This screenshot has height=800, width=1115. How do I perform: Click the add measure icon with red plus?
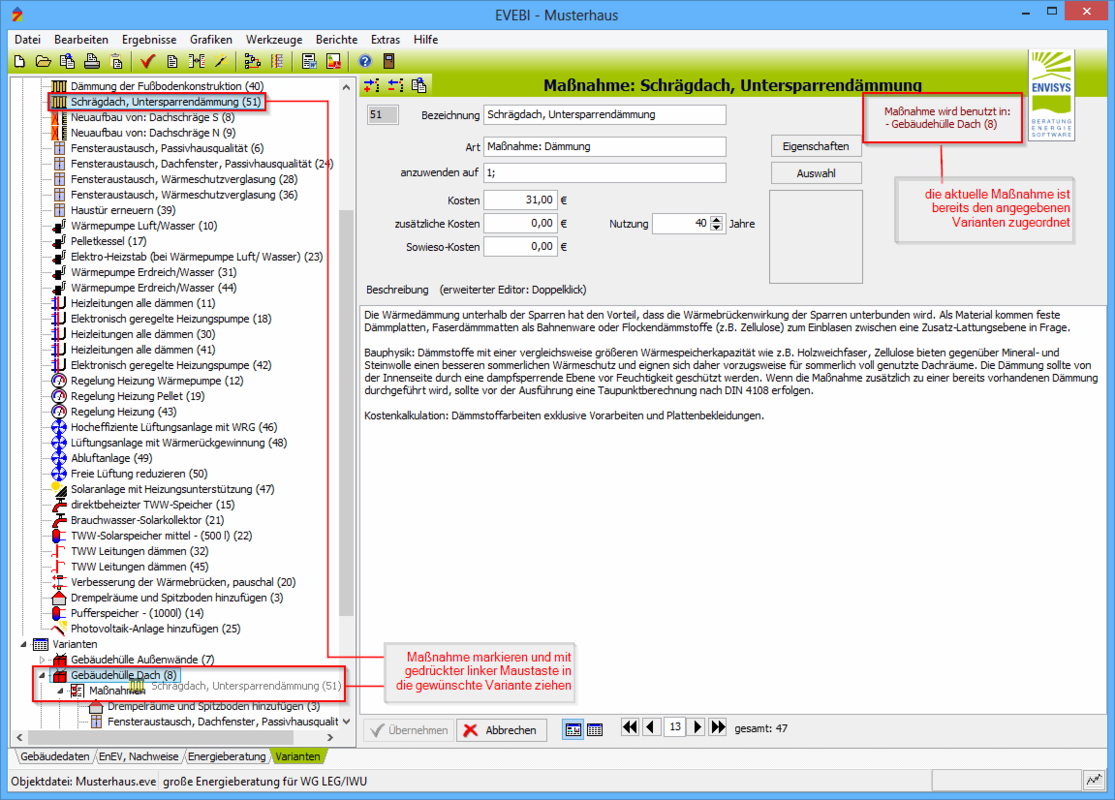[x=371, y=86]
